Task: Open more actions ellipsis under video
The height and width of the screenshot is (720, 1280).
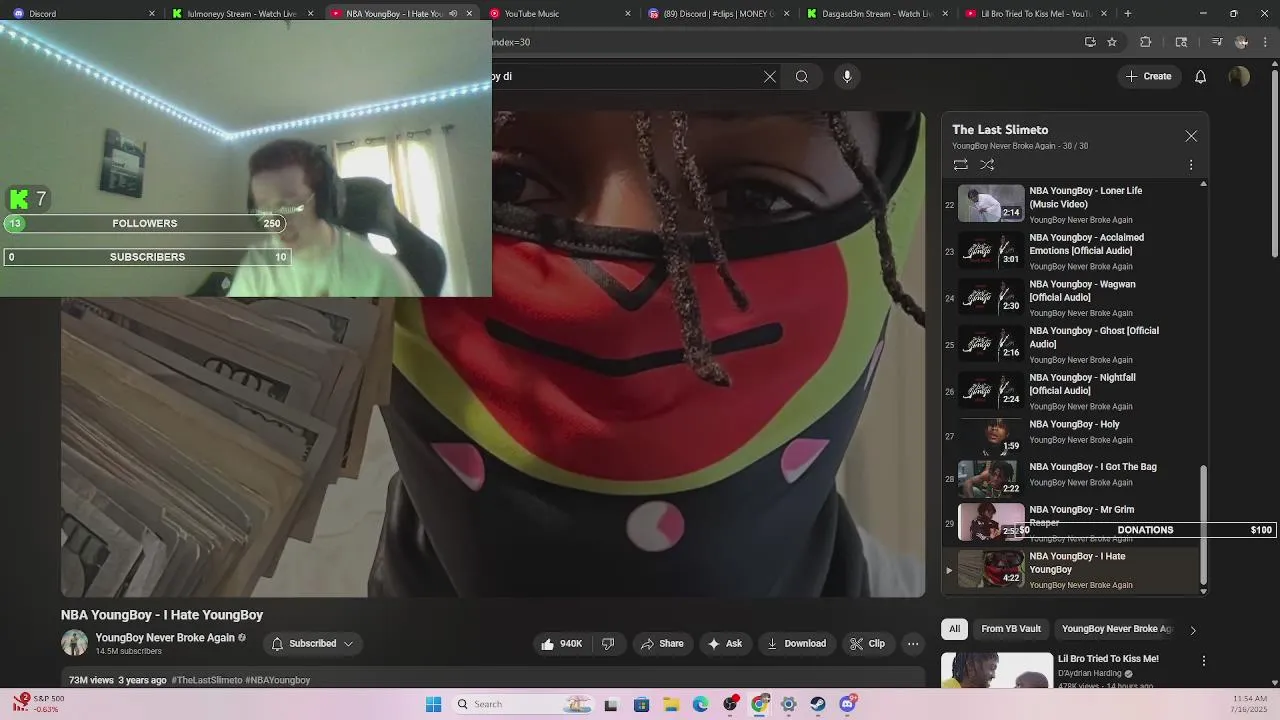Action: [913, 644]
